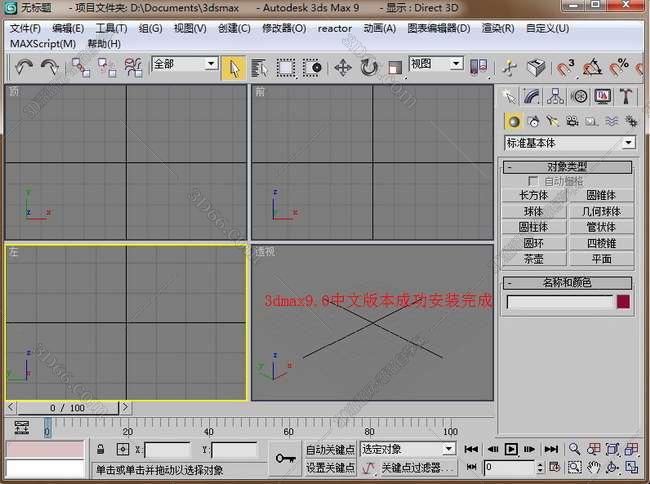The image size is (650, 484).
Task: Switch to the Motion panel tab
Action: pyautogui.click(x=579, y=97)
